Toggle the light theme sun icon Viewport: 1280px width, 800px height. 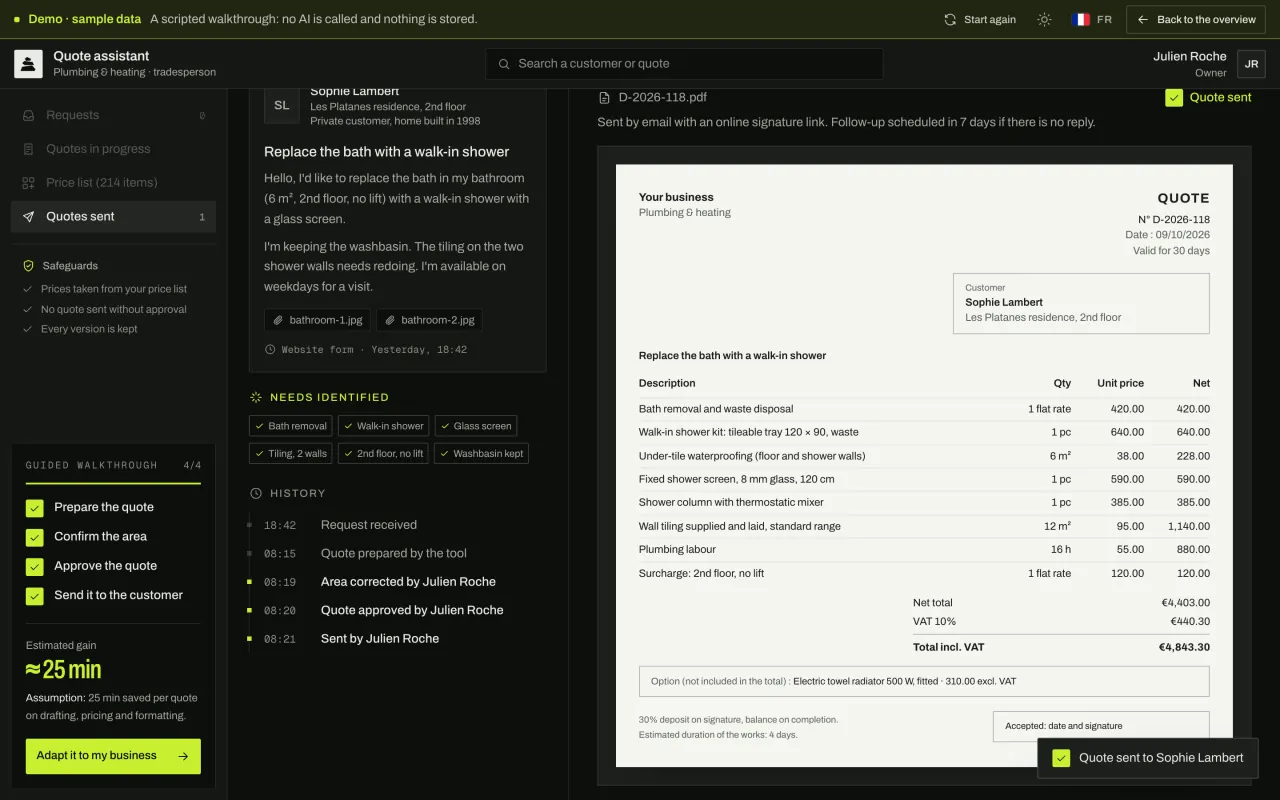(x=1044, y=19)
